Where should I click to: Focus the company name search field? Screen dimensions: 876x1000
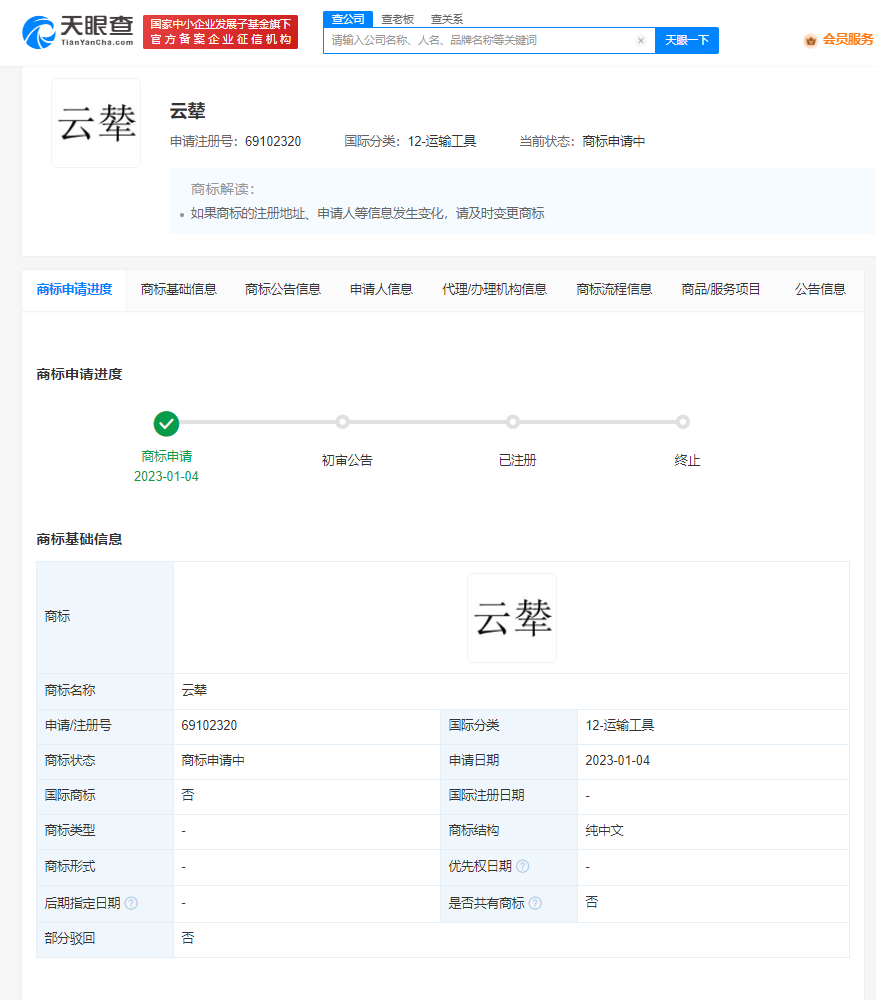click(480, 41)
